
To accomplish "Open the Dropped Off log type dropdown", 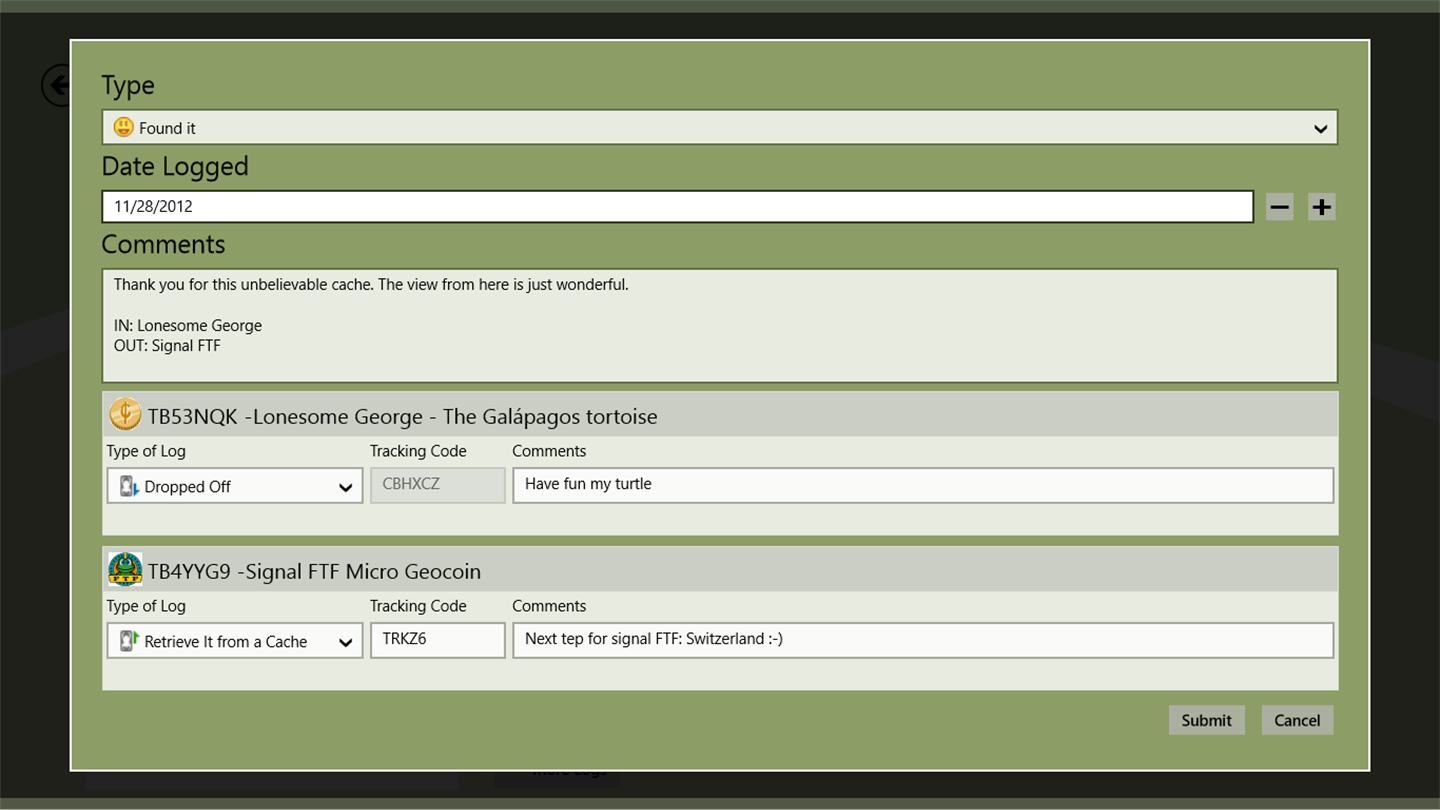I will tap(235, 486).
